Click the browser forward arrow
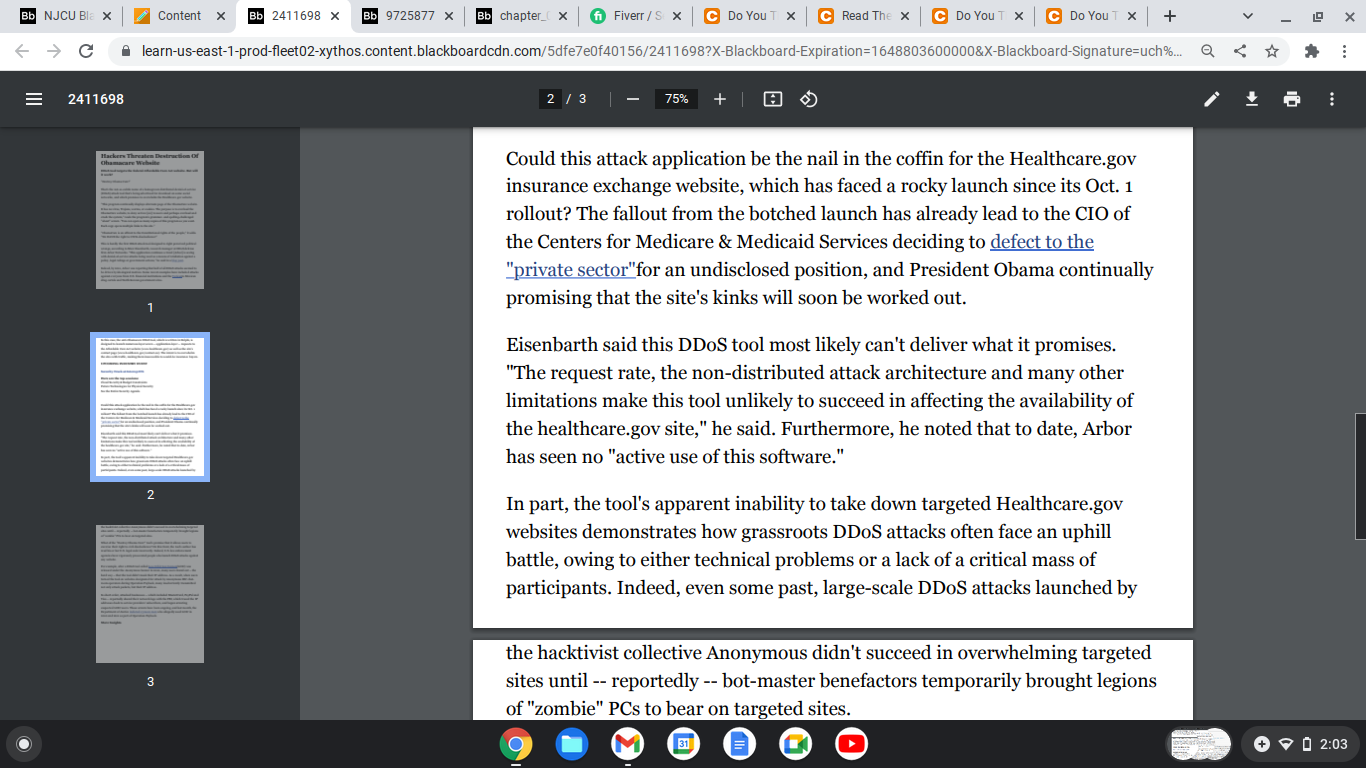 pos(54,51)
